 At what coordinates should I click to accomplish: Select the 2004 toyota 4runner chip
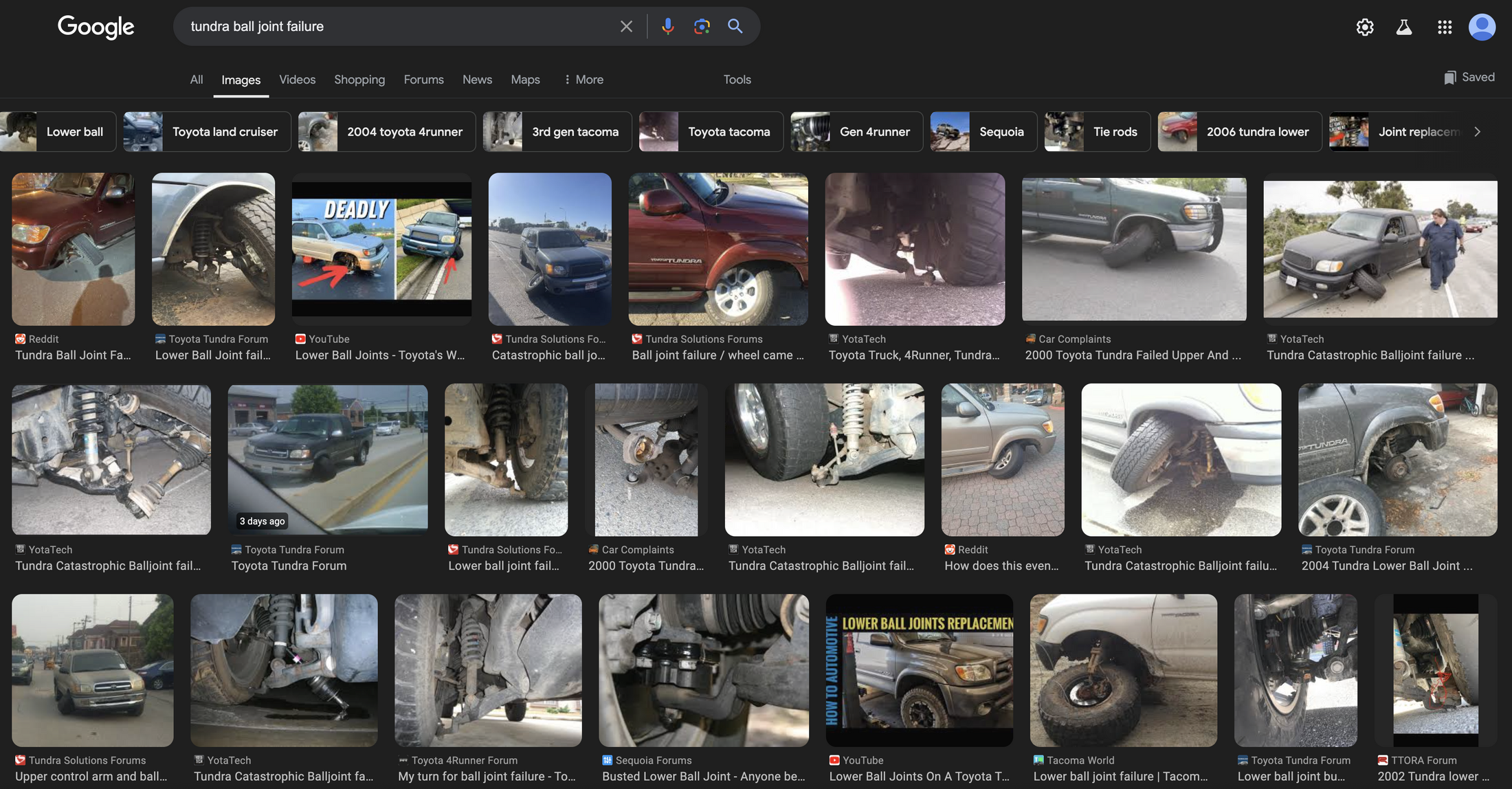387,131
